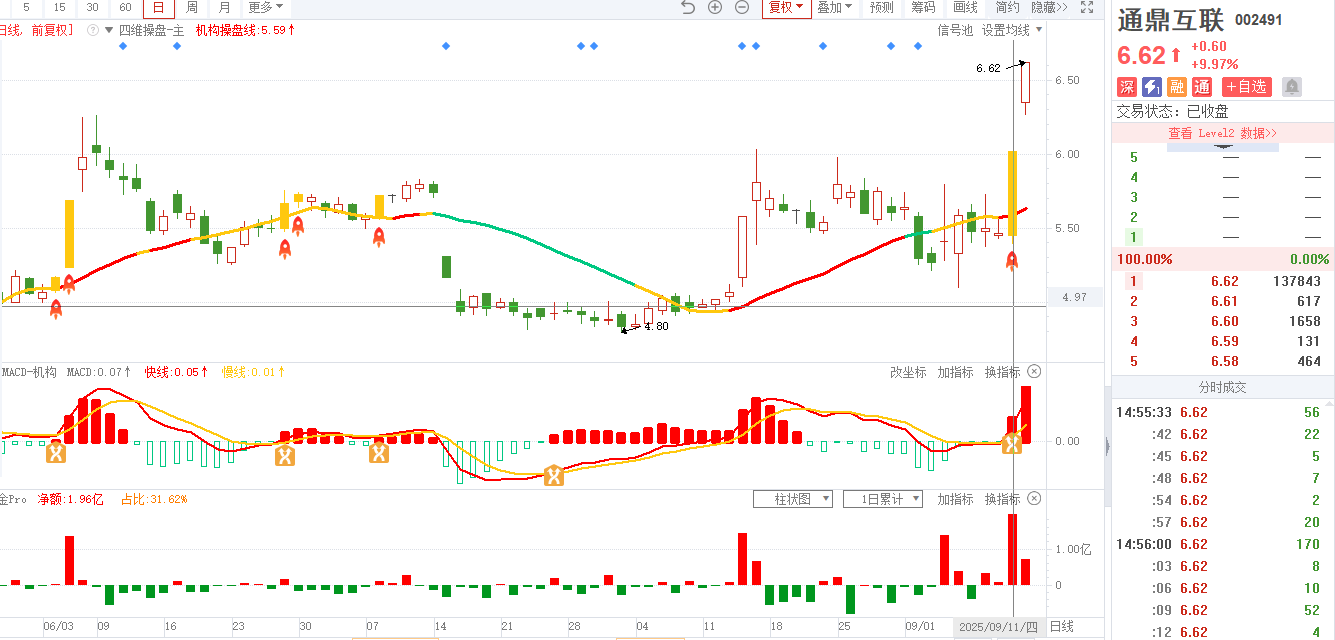Click 换指标 in the MACD panel
Image resolution: width=1335 pixels, height=640 pixels.
click(1002, 372)
